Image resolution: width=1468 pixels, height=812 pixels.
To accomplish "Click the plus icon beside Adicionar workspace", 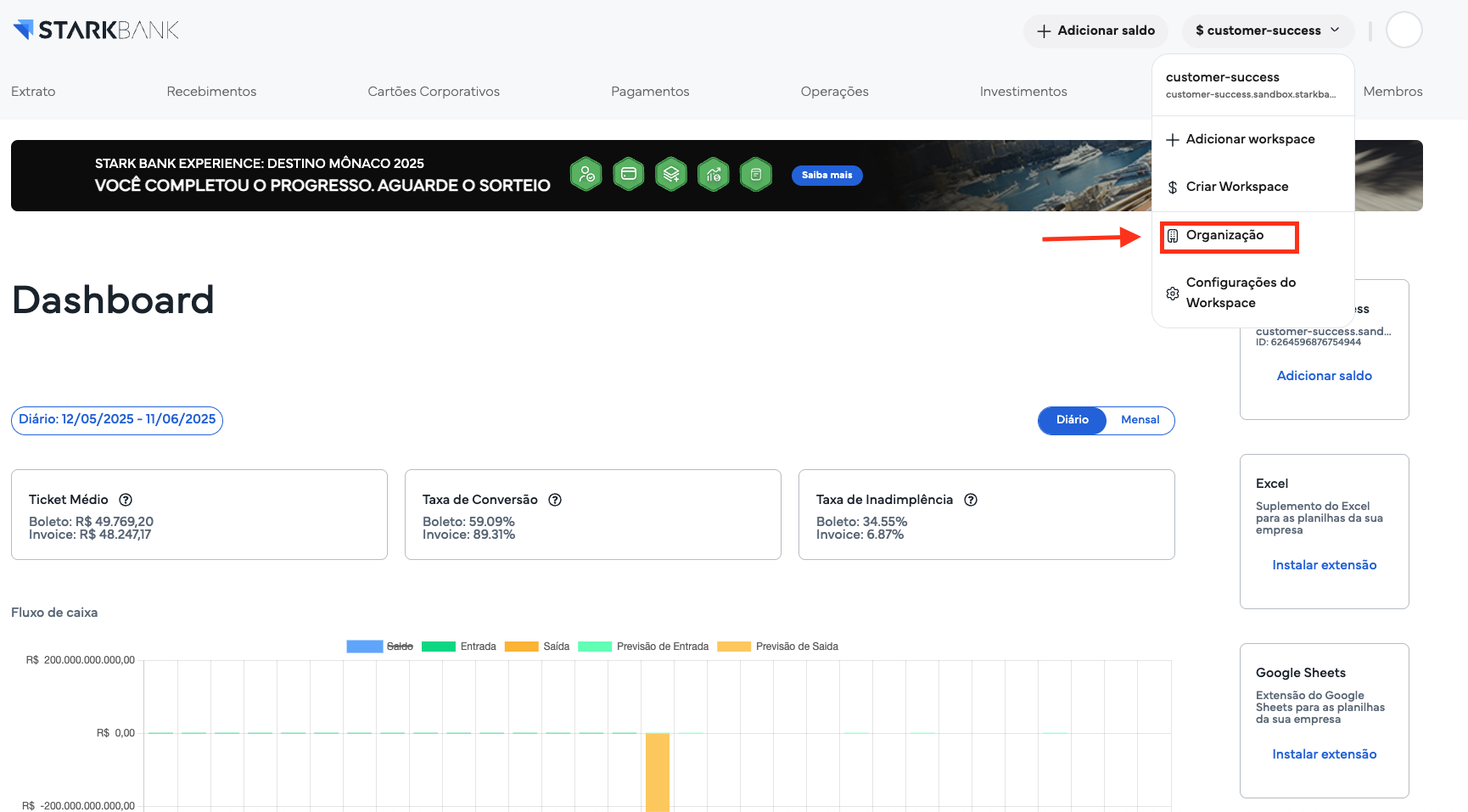I will [1173, 140].
